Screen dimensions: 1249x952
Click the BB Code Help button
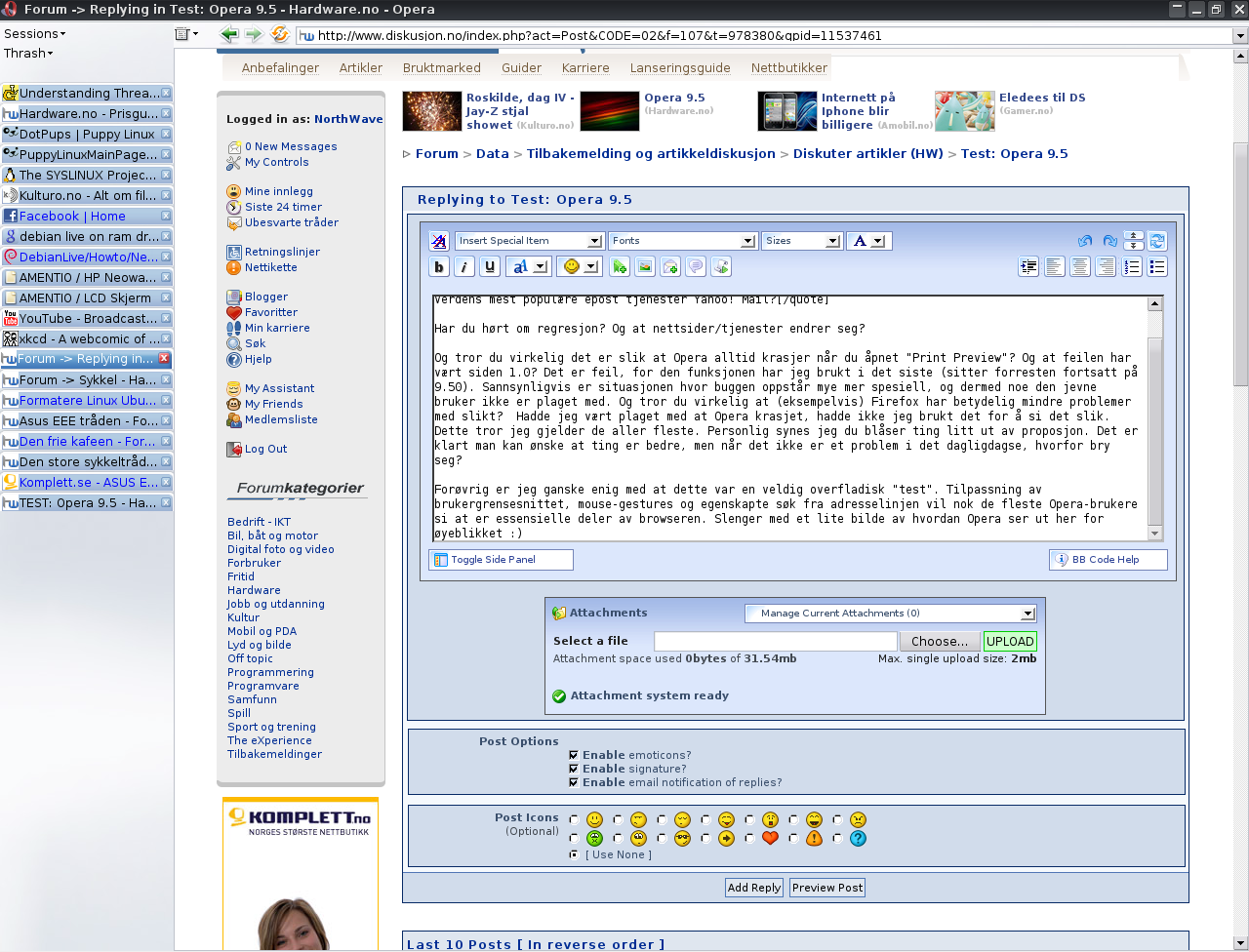point(1108,560)
